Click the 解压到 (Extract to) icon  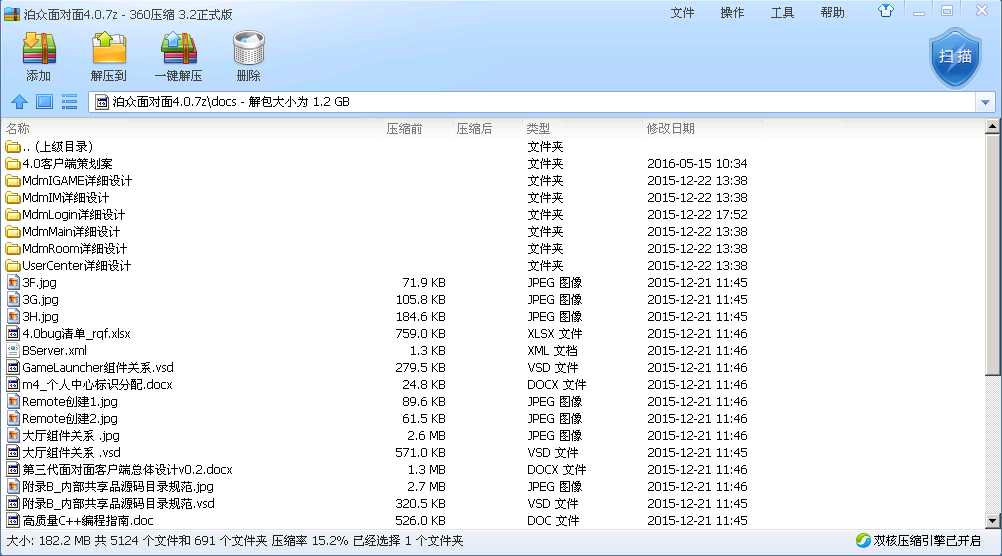click(x=109, y=49)
